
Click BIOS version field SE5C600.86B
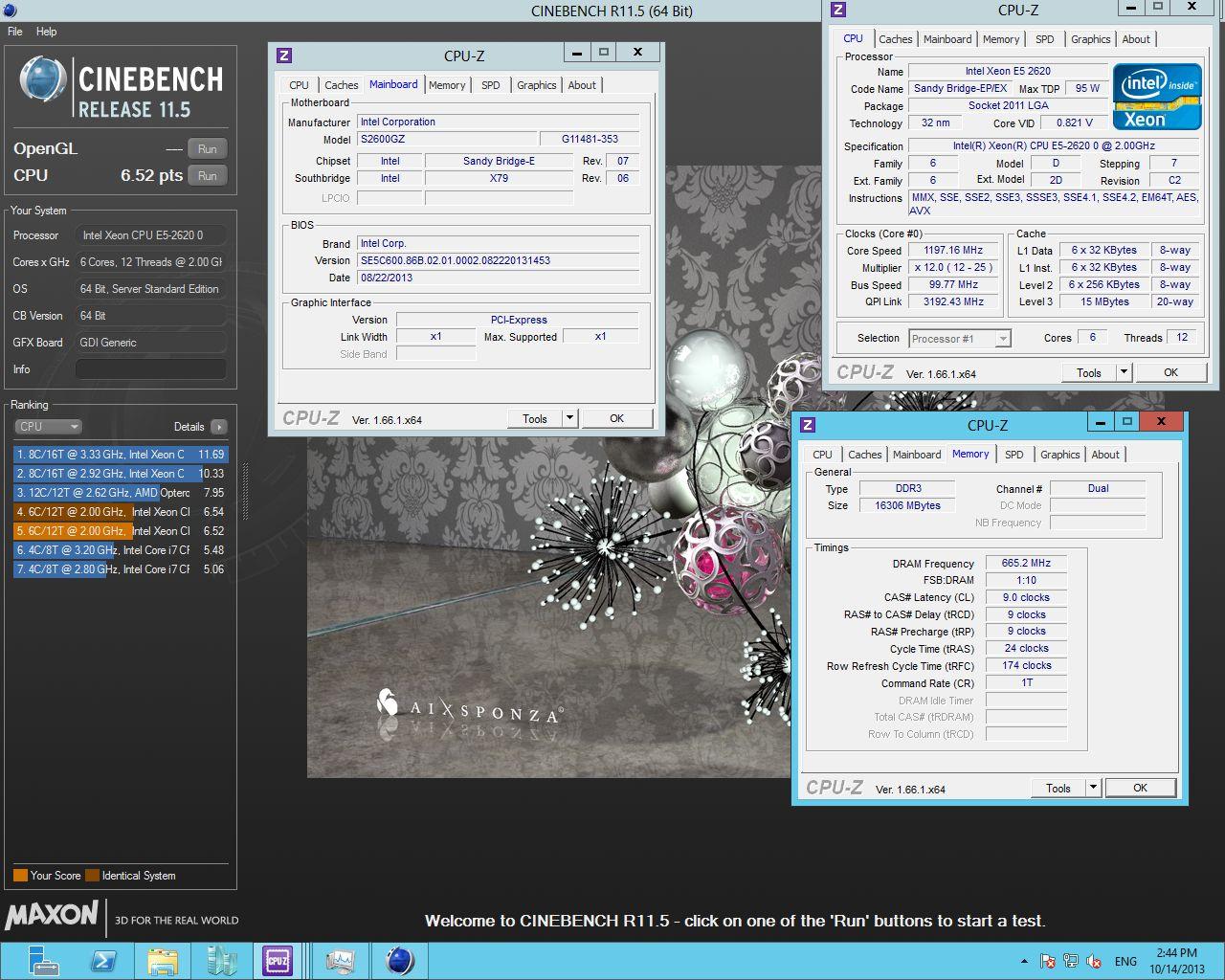(498, 260)
